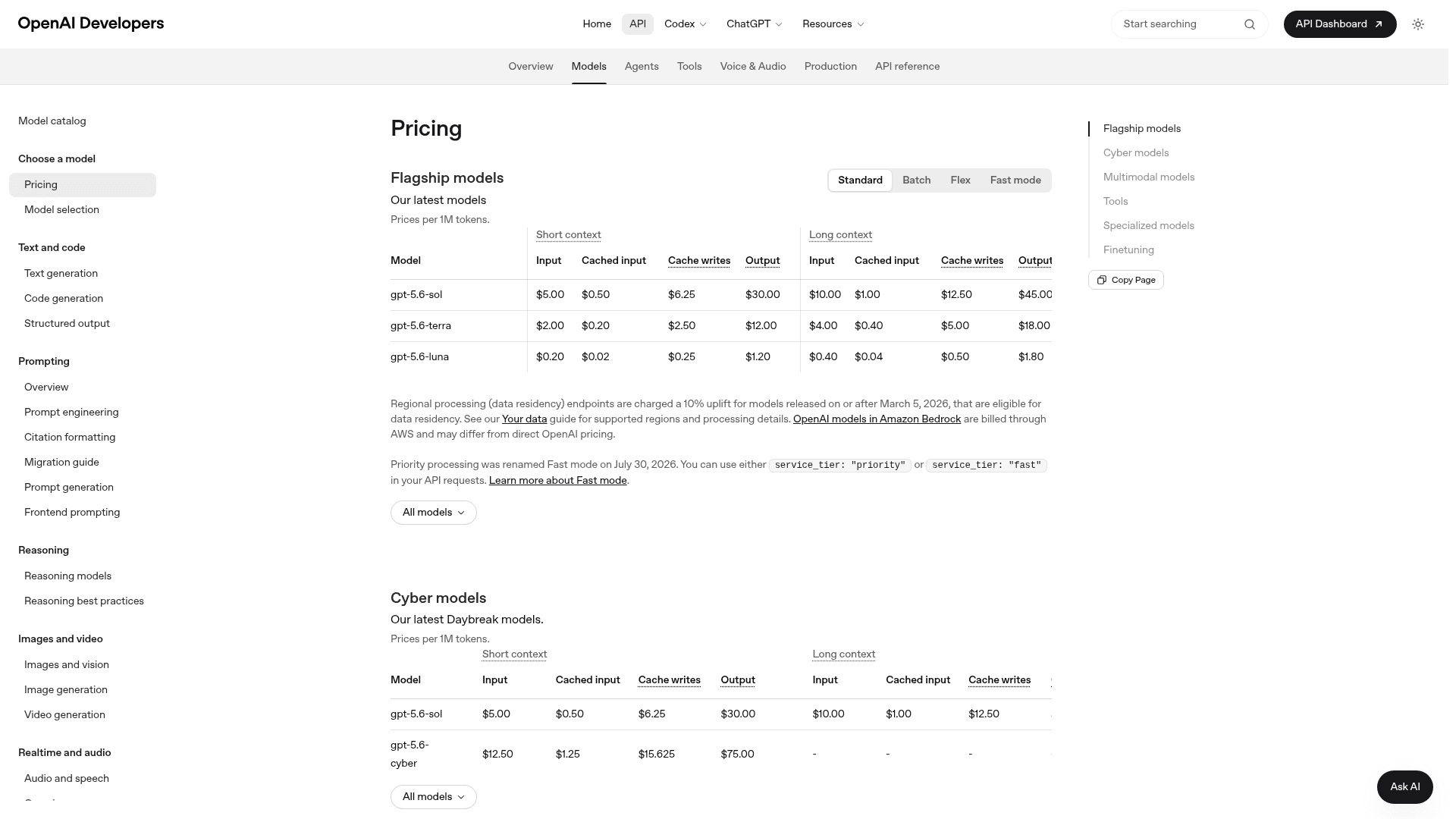
Task: Open Model catalog in sidebar
Action: [x=52, y=121]
